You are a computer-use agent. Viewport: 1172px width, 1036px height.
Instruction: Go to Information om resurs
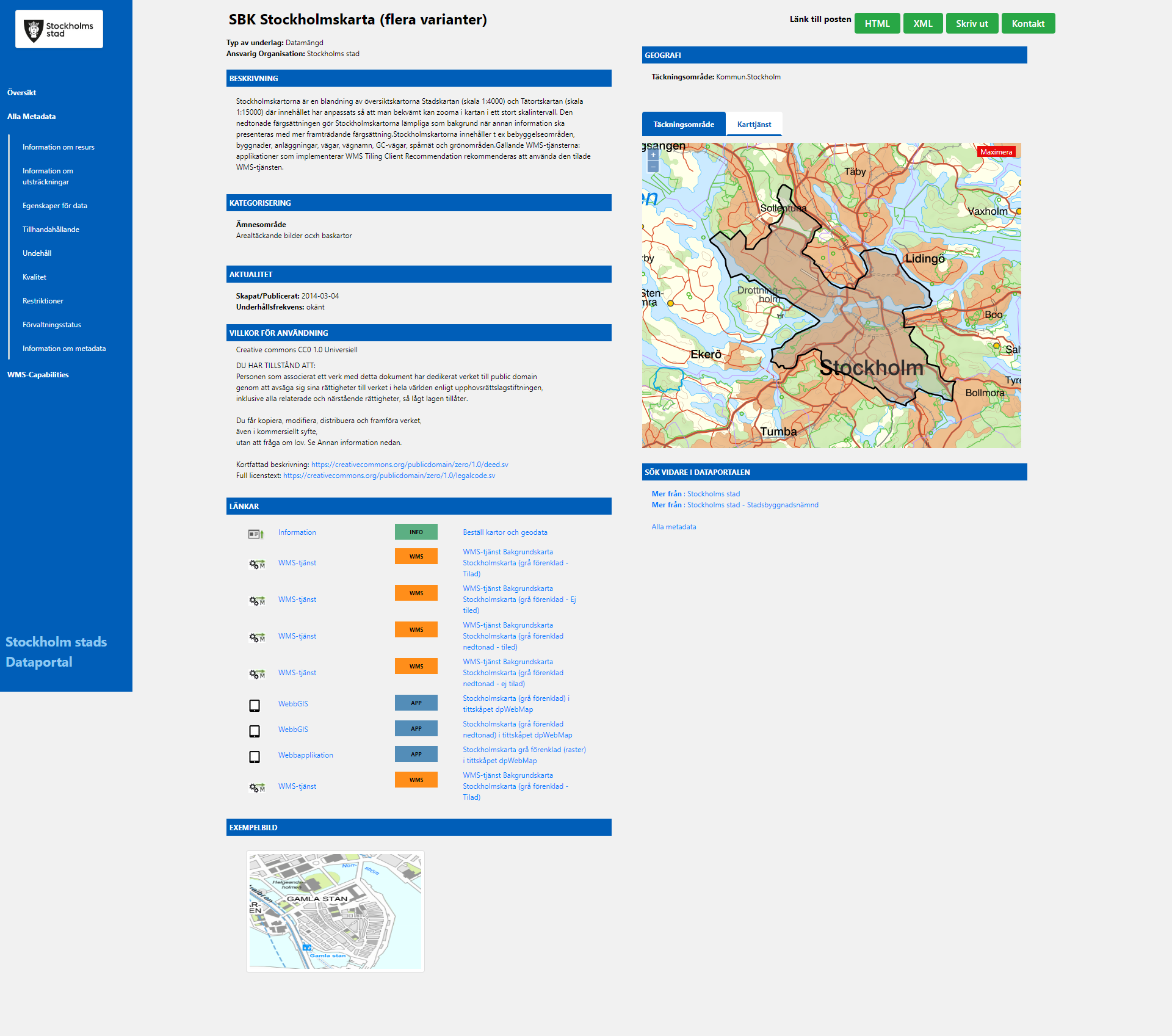click(x=59, y=147)
